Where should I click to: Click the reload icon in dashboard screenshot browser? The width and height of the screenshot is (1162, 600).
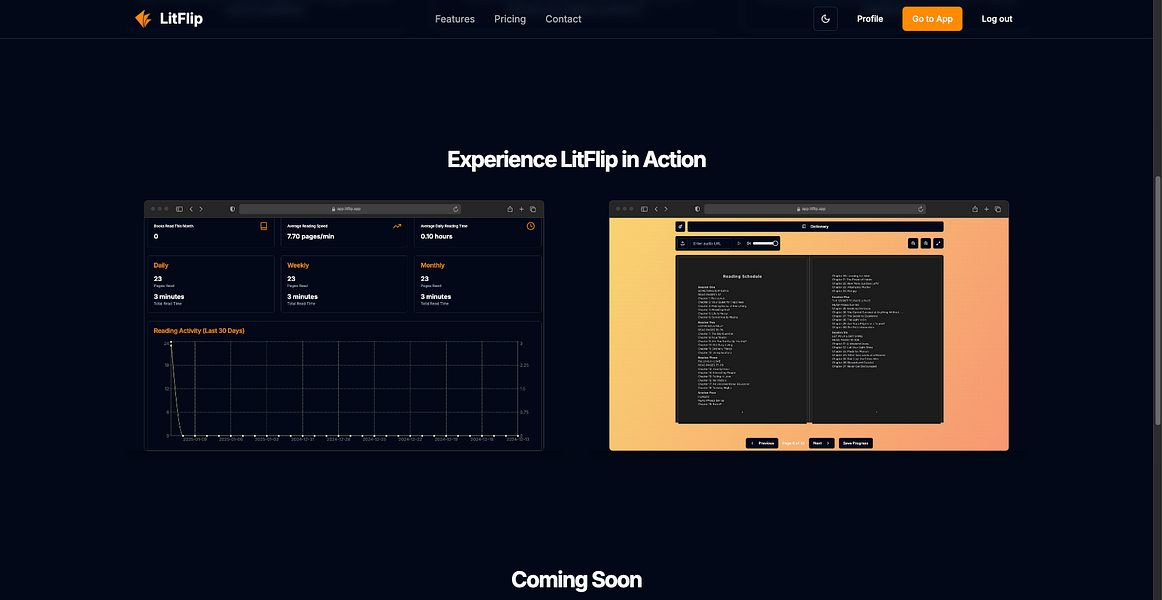(456, 209)
